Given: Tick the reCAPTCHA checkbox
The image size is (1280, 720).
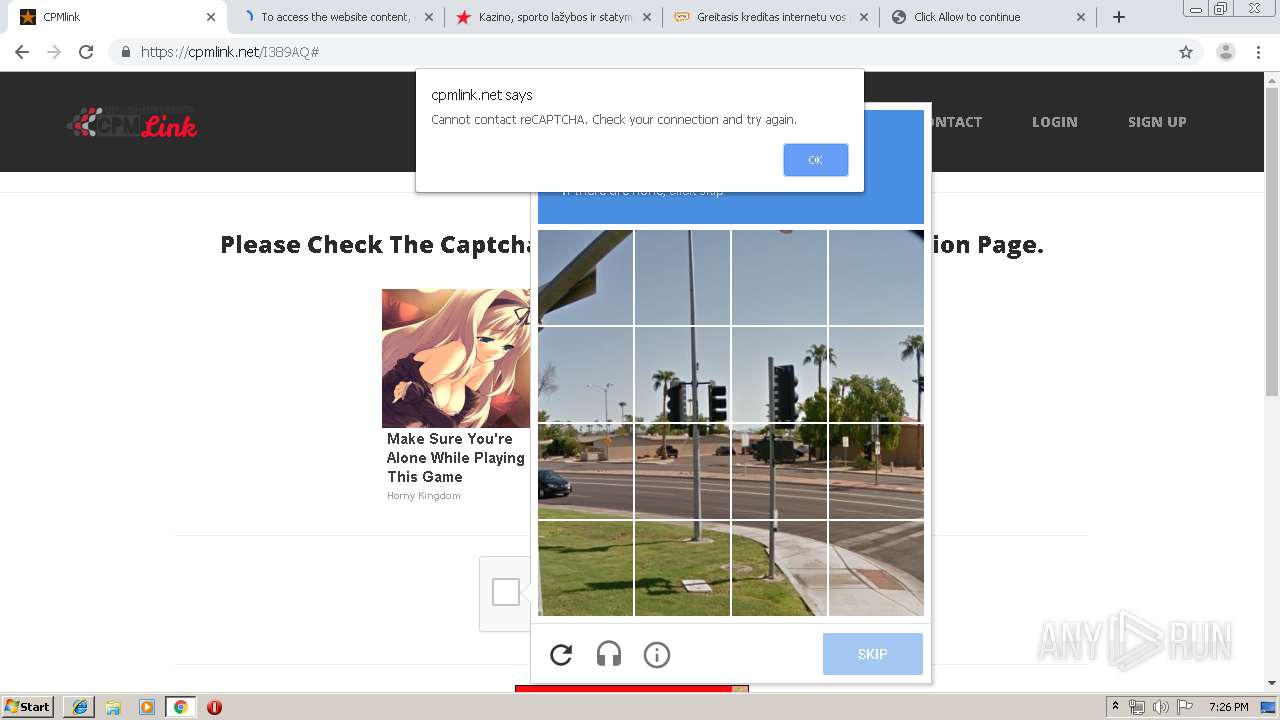Looking at the screenshot, I should point(506,592).
